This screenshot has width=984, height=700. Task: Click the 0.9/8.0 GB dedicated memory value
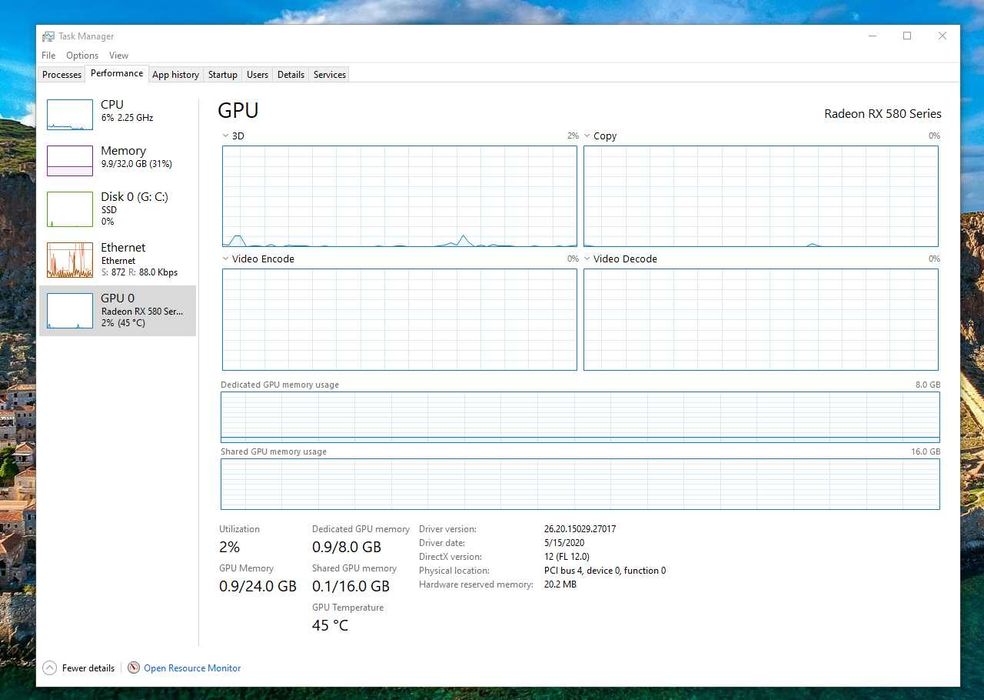point(346,547)
